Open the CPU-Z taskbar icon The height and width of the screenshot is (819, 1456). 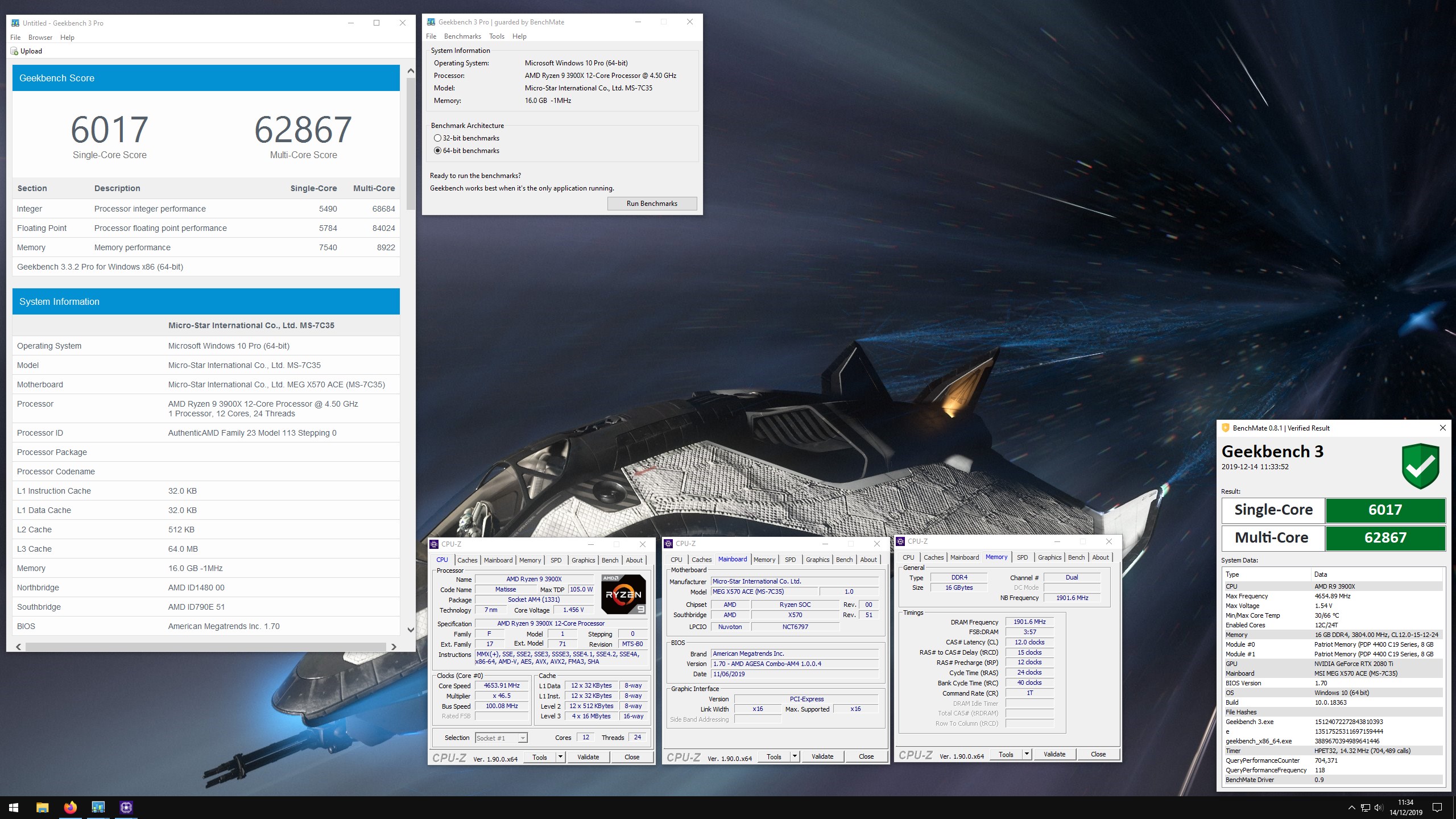(x=126, y=807)
